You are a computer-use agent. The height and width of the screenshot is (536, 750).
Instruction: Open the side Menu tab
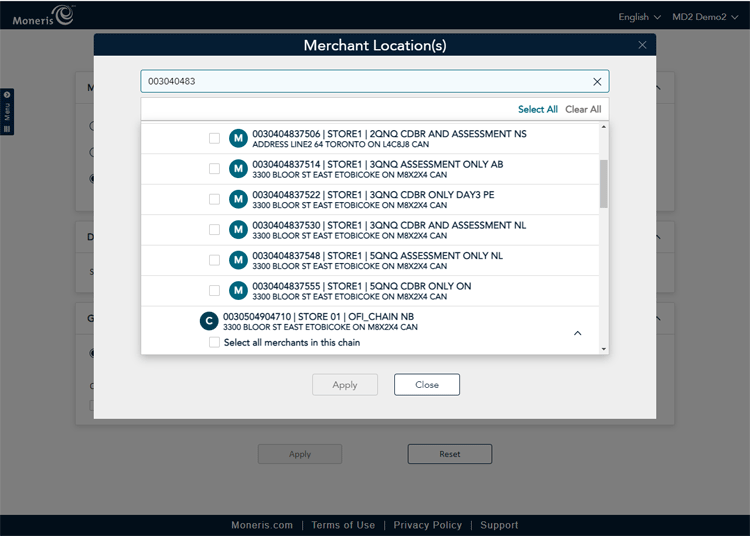(7, 111)
